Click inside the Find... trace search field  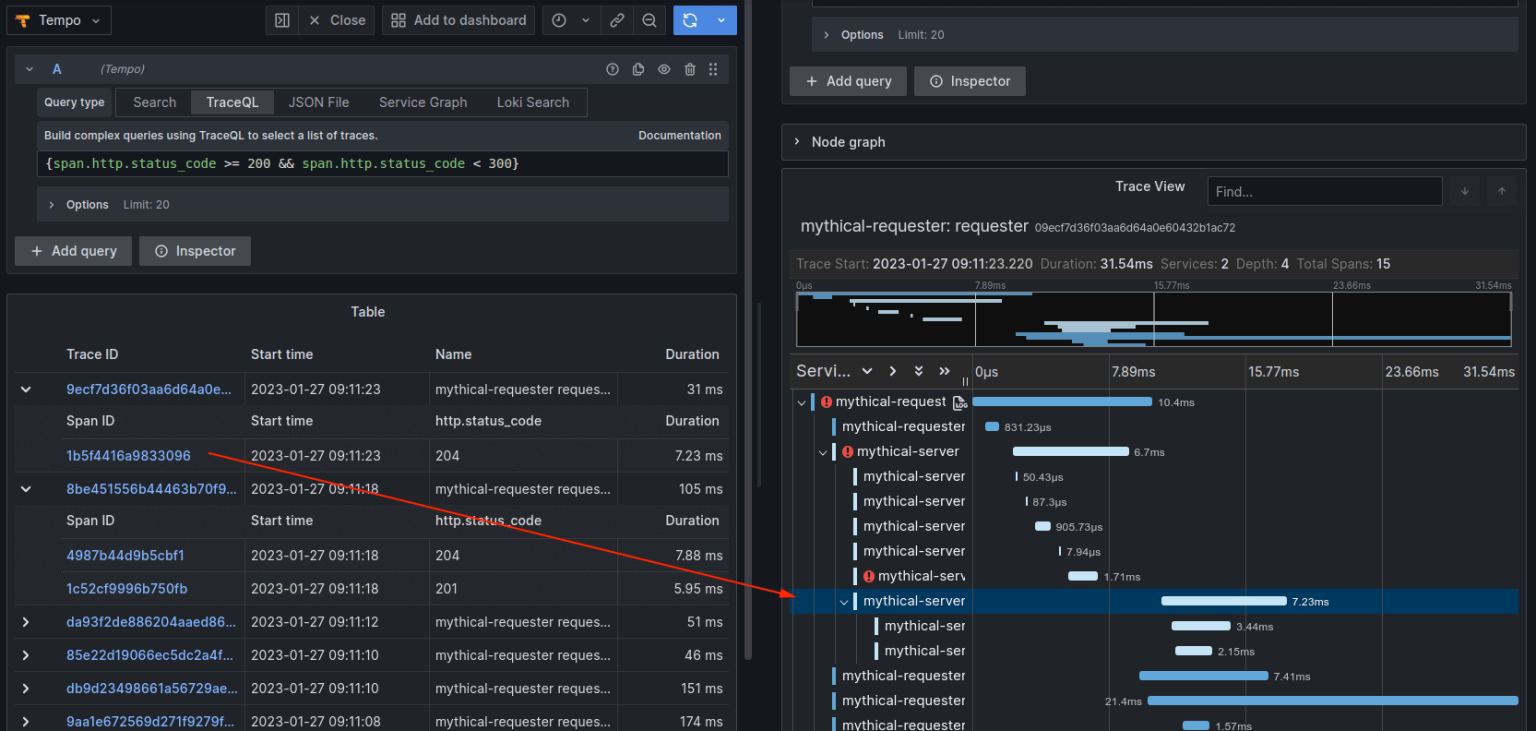1324,190
